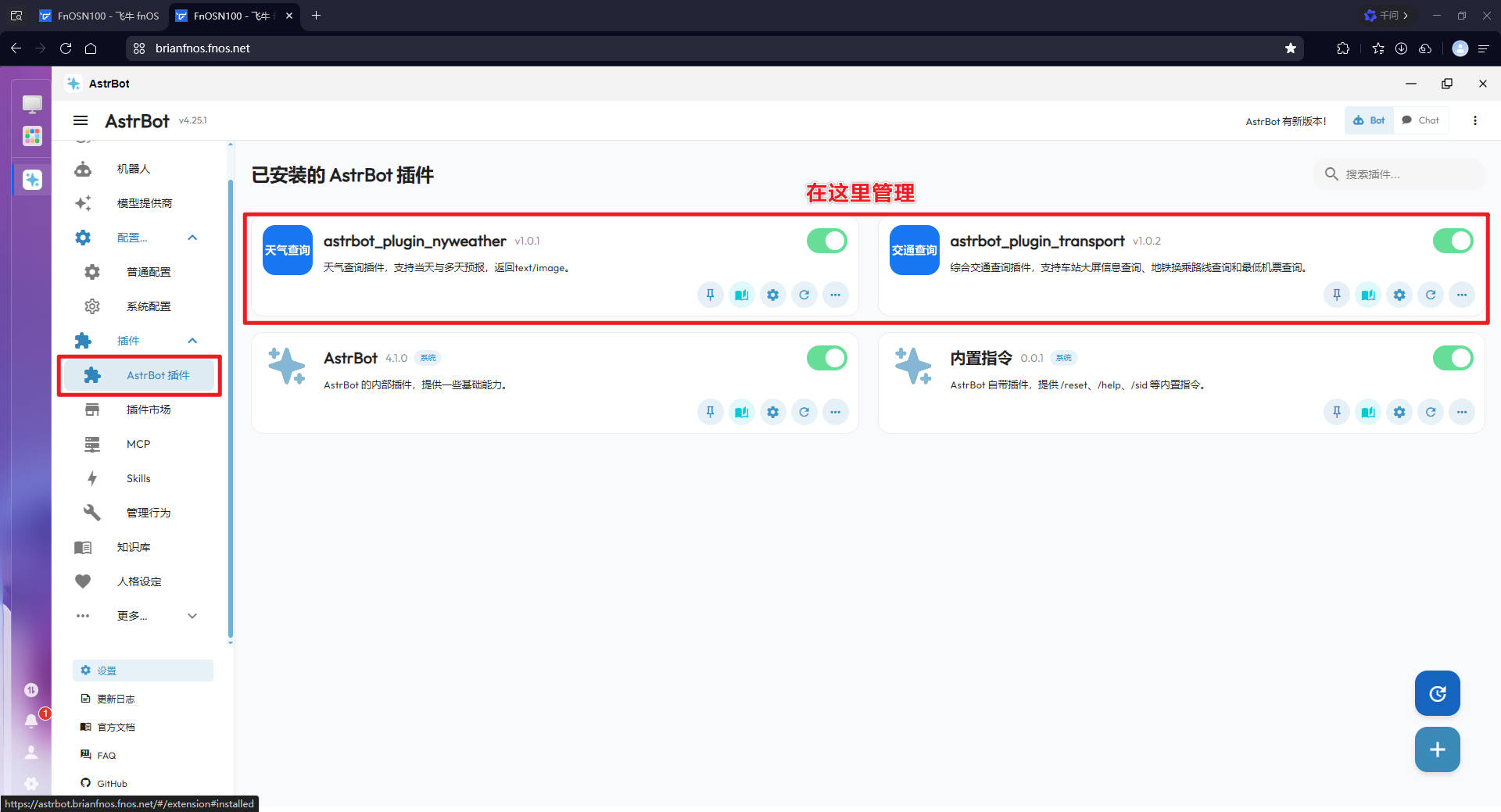
Task: Open more options for 内置指令 plugin
Action: pyautogui.click(x=1462, y=412)
